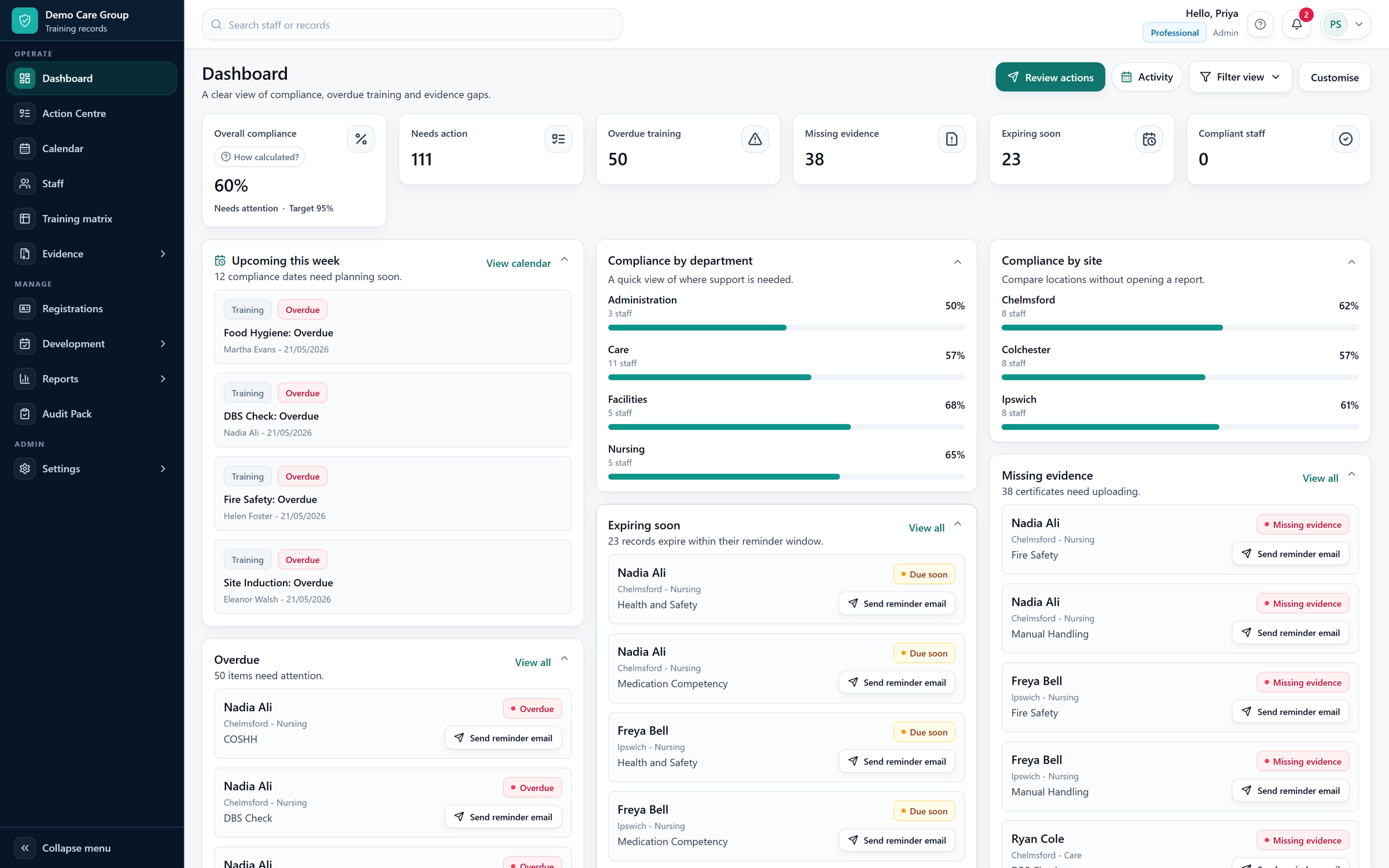Collapse the Expiring soon panel
This screenshot has width=1389, height=868.
click(x=958, y=524)
